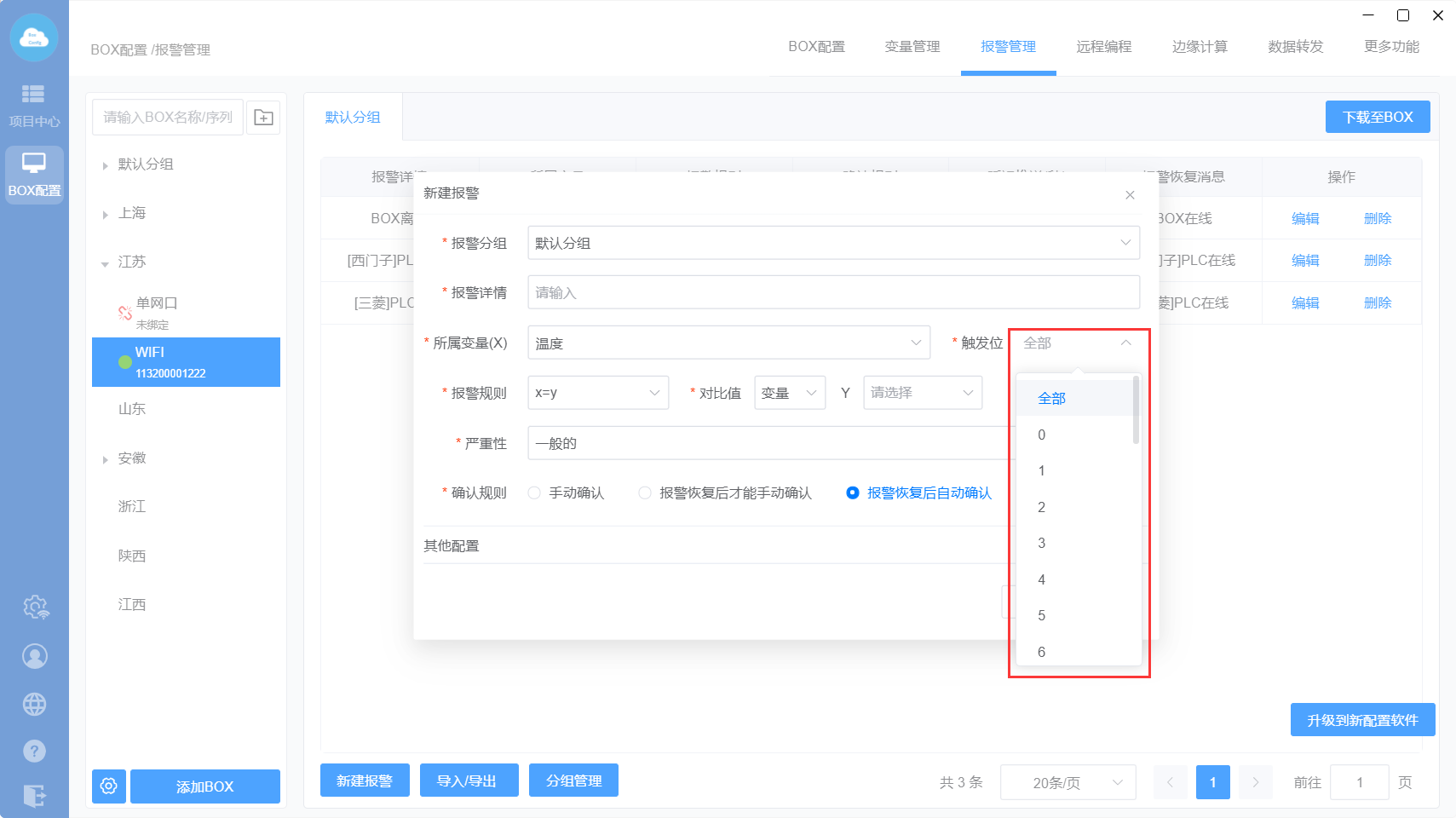Expand the 上海 tree group

click(x=105, y=215)
